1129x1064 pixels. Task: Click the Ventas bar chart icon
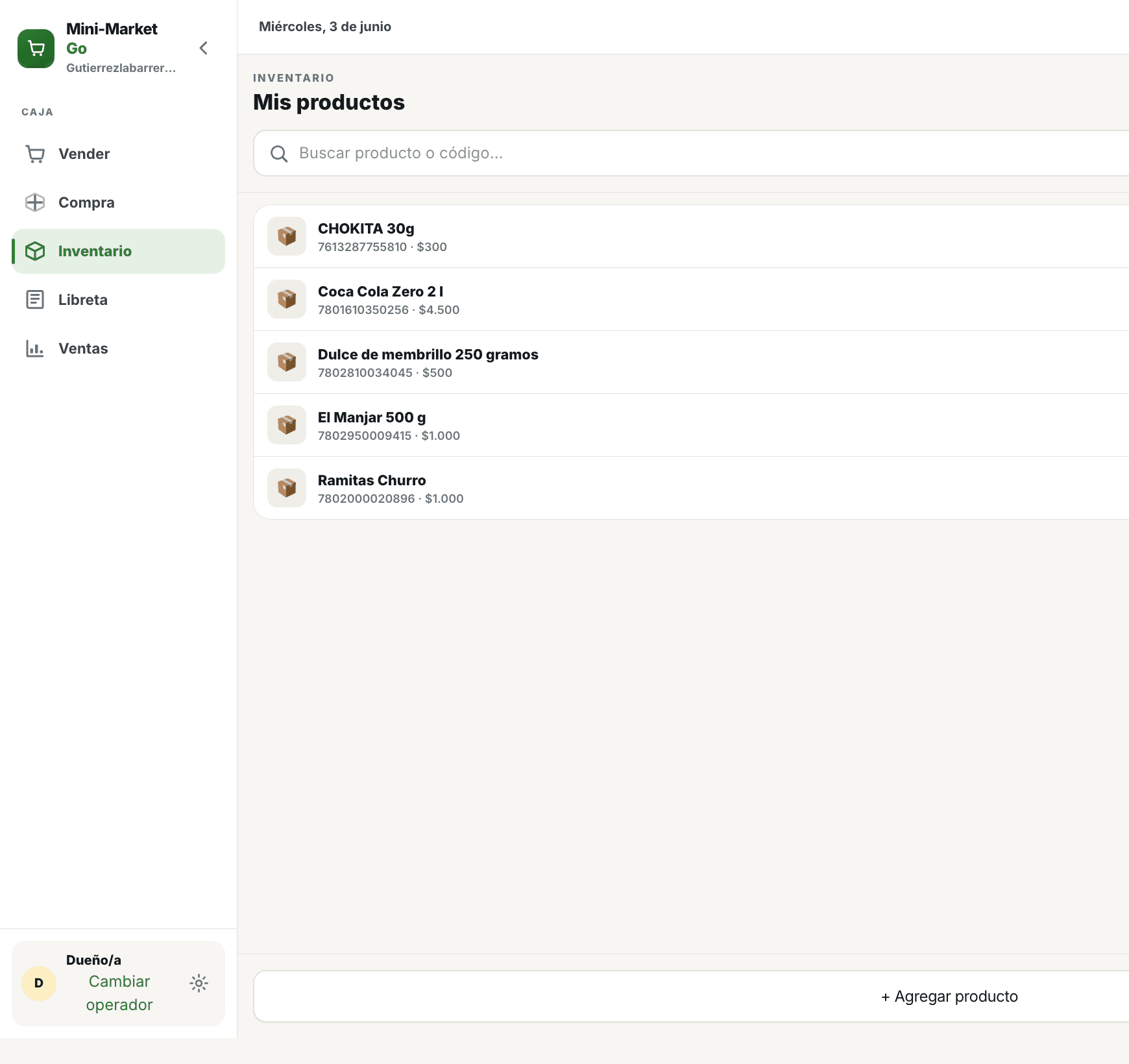35,348
